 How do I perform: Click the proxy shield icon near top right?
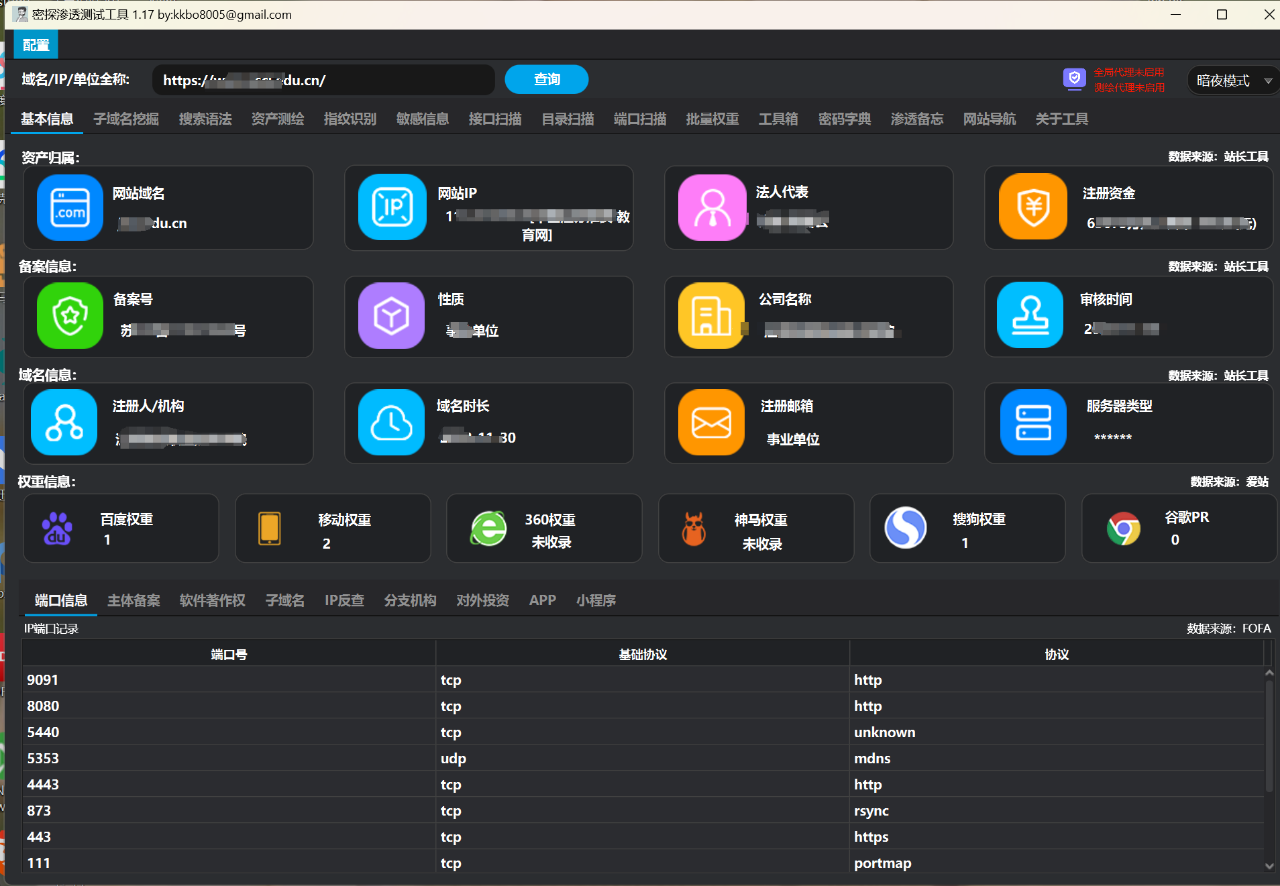1073,79
